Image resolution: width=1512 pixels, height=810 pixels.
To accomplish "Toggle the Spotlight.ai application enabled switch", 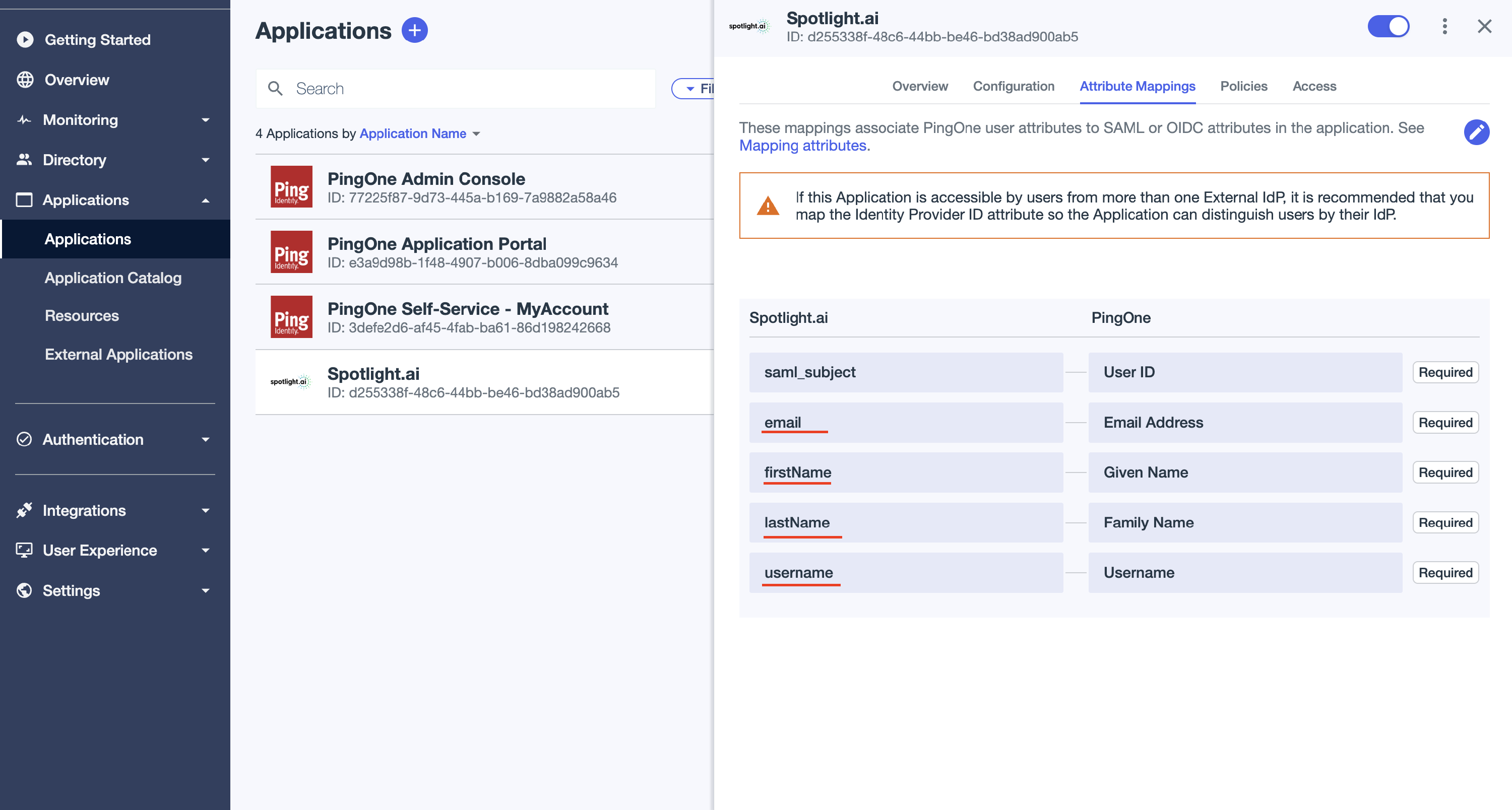I will click(1388, 26).
